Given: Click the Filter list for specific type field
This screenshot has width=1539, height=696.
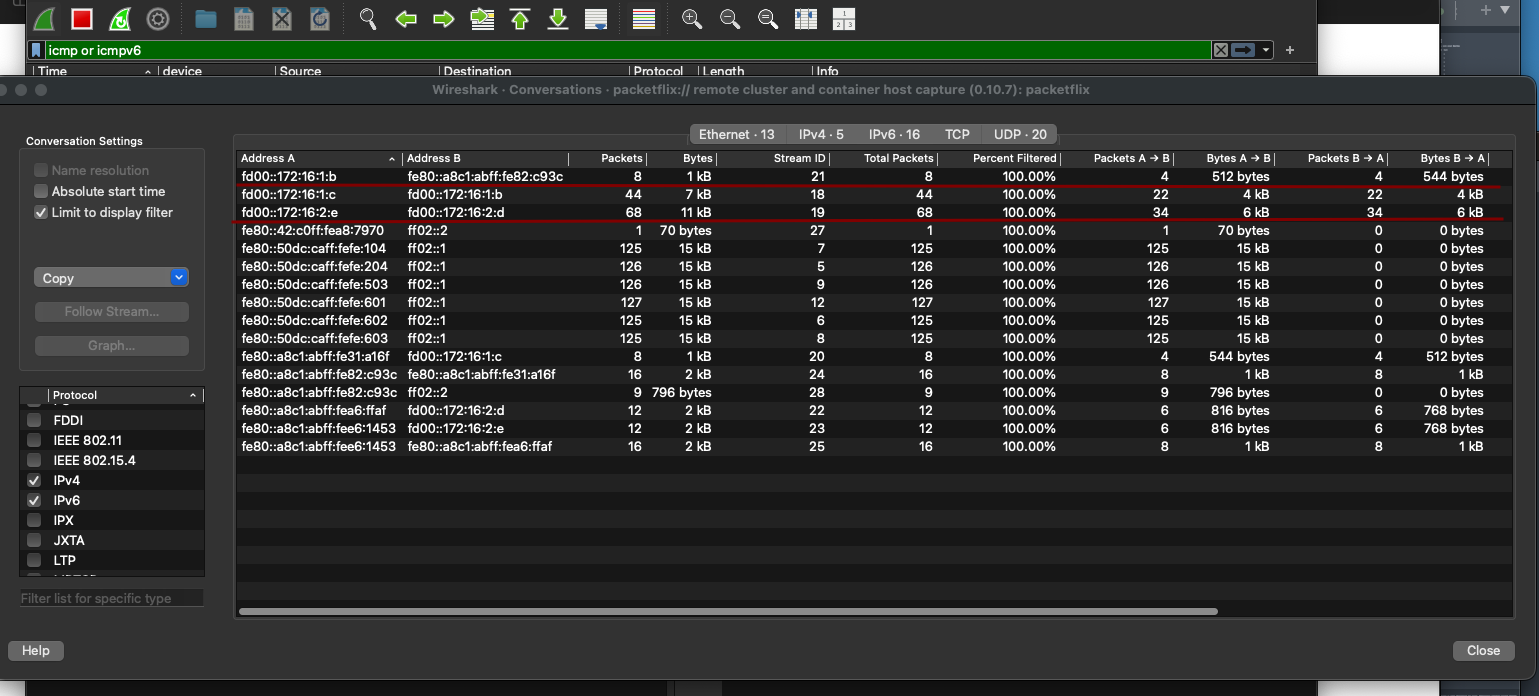Looking at the screenshot, I should coord(111,598).
